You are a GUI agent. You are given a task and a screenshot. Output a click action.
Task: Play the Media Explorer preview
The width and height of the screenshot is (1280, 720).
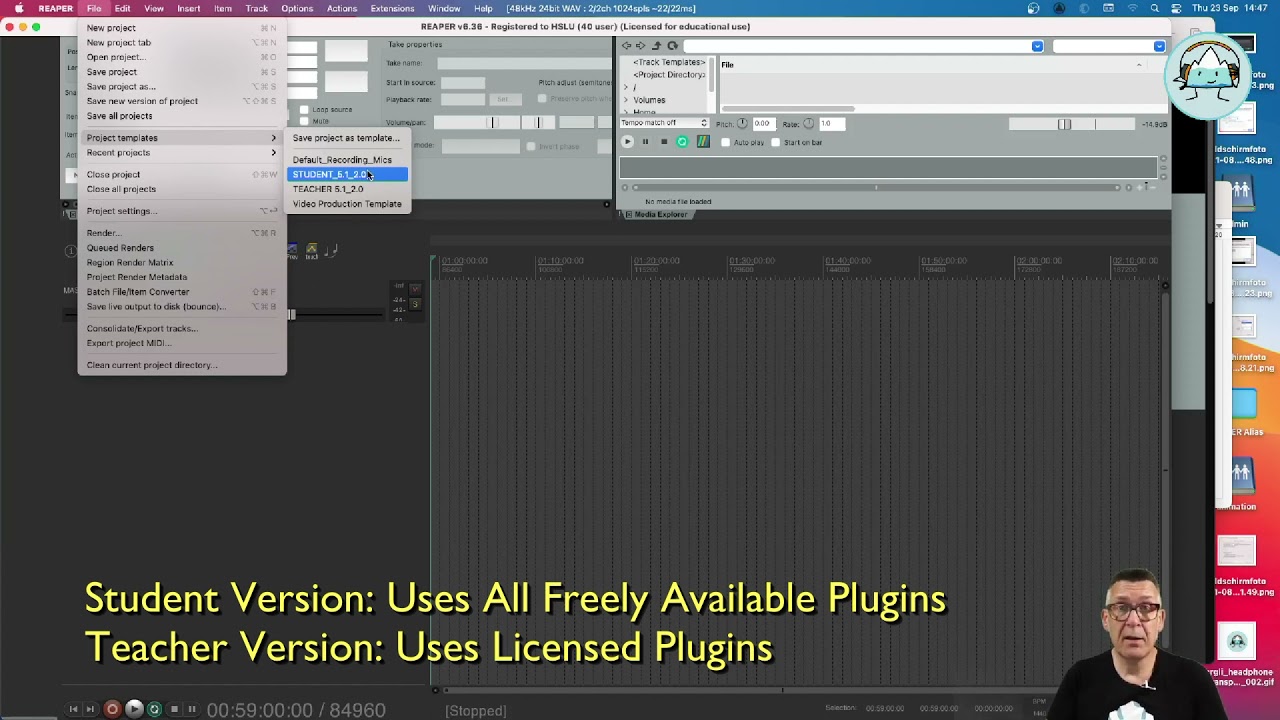click(627, 142)
